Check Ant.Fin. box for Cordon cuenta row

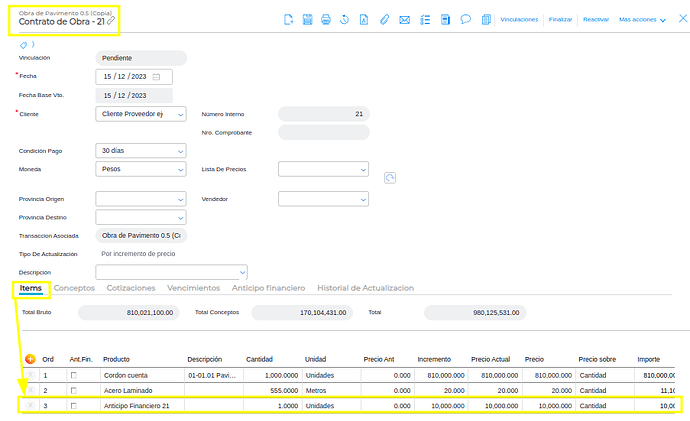[74, 375]
